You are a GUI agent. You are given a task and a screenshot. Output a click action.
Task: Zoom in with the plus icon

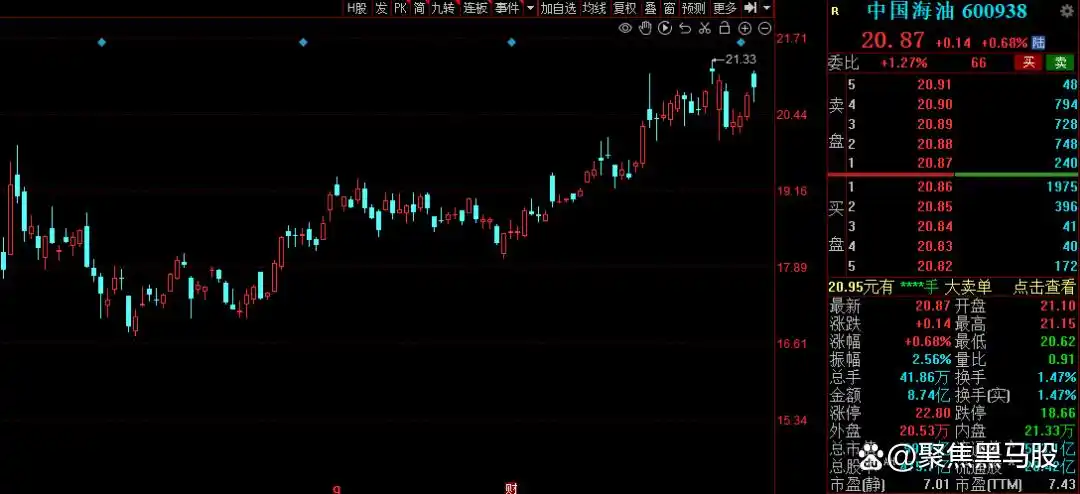pyautogui.click(x=744, y=28)
